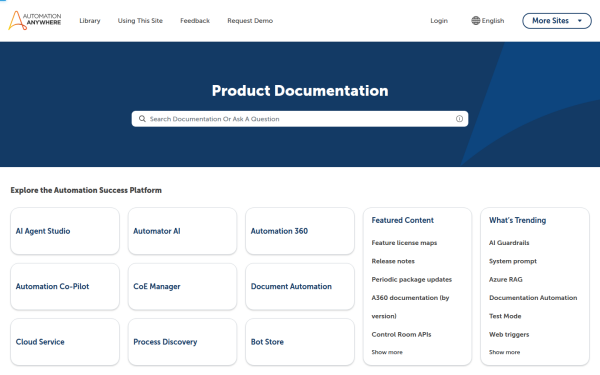Viewport: 600px width, 375px height.
Task: Open Using This Site page
Action: [x=140, y=21]
